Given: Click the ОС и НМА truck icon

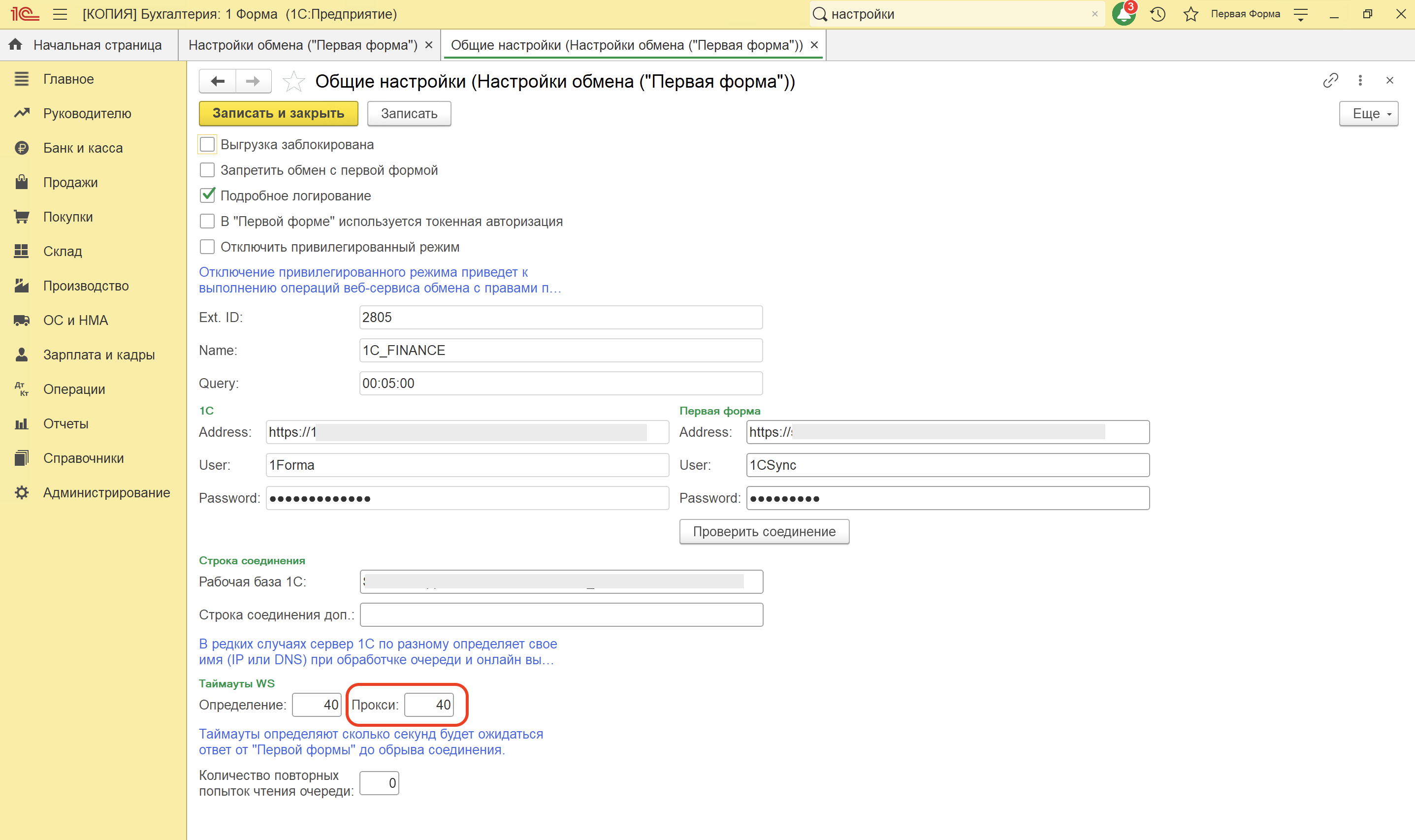Looking at the screenshot, I should (x=22, y=321).
